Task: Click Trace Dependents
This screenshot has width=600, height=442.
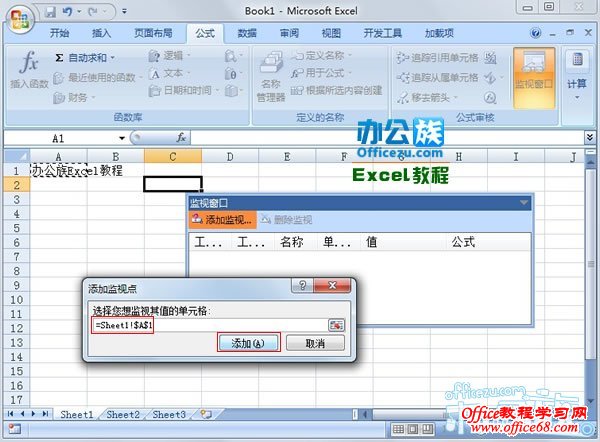Action: (438, 78)
